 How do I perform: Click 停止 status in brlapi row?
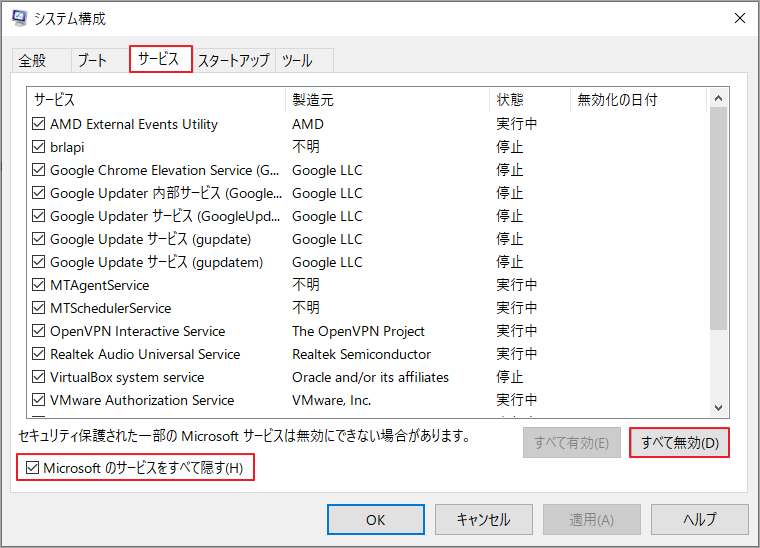(x=509, y=147)
